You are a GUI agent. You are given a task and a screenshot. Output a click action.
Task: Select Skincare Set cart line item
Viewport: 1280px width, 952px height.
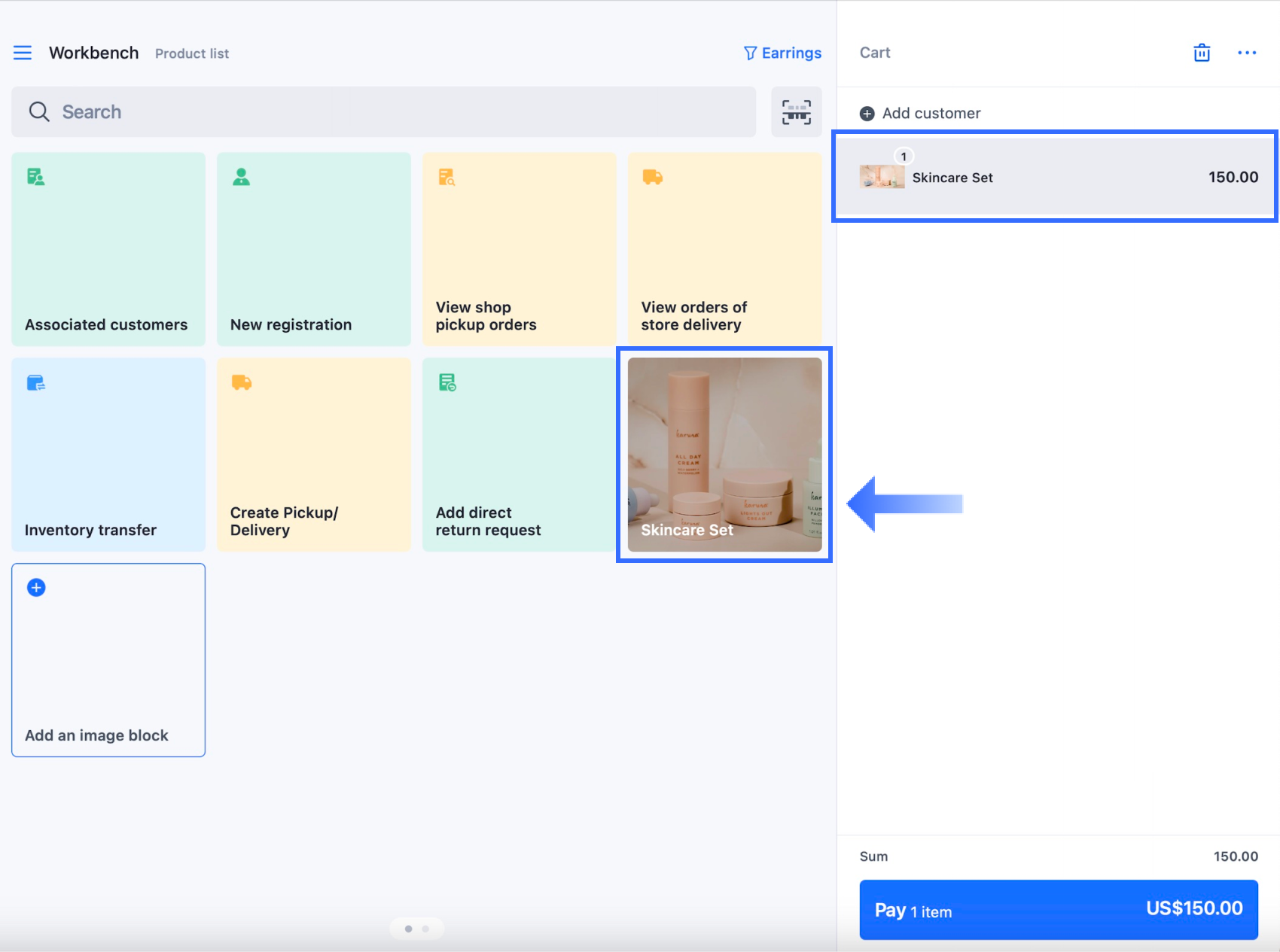(1054, 178)
